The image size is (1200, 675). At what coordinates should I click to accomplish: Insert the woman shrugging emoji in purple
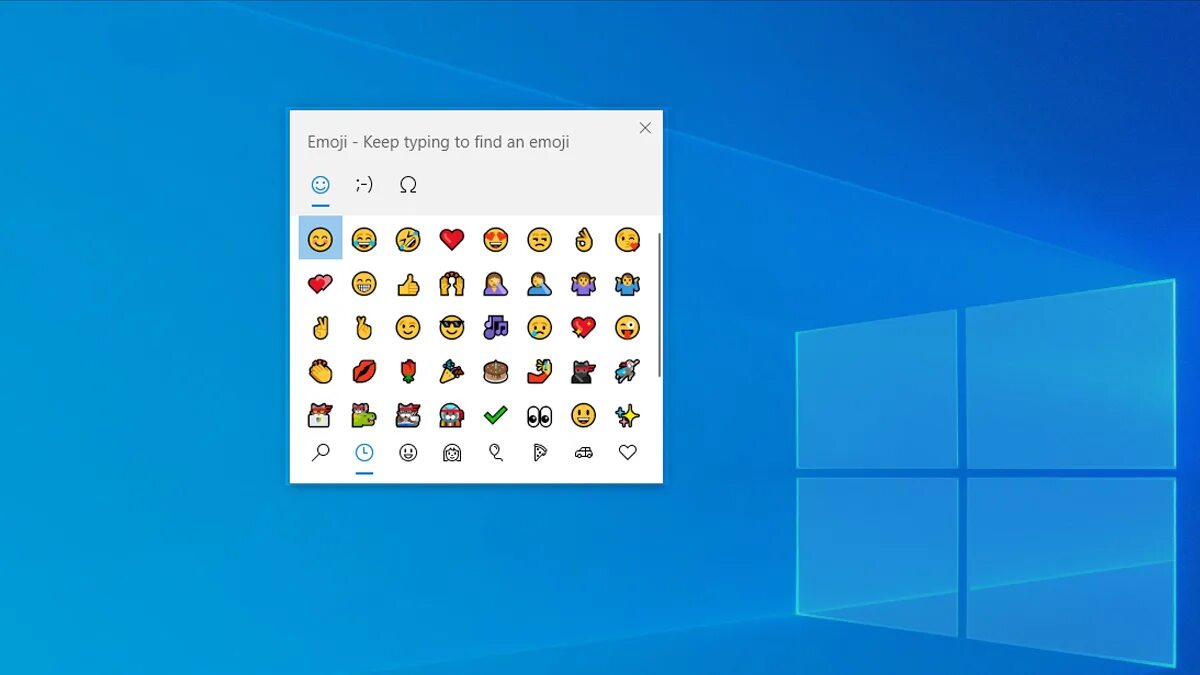click(583, 284)
